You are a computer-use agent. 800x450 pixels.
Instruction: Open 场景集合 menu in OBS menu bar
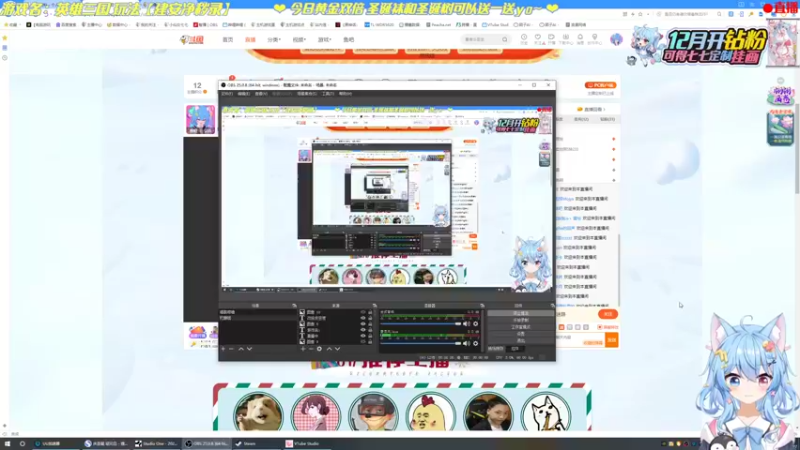pyautogui.click(x=307, y=94)
